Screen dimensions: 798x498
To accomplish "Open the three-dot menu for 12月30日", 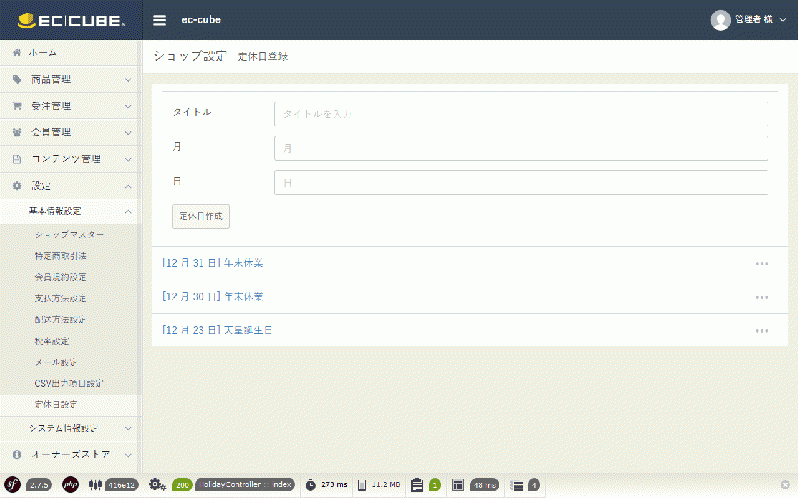I will pos(761,297).
